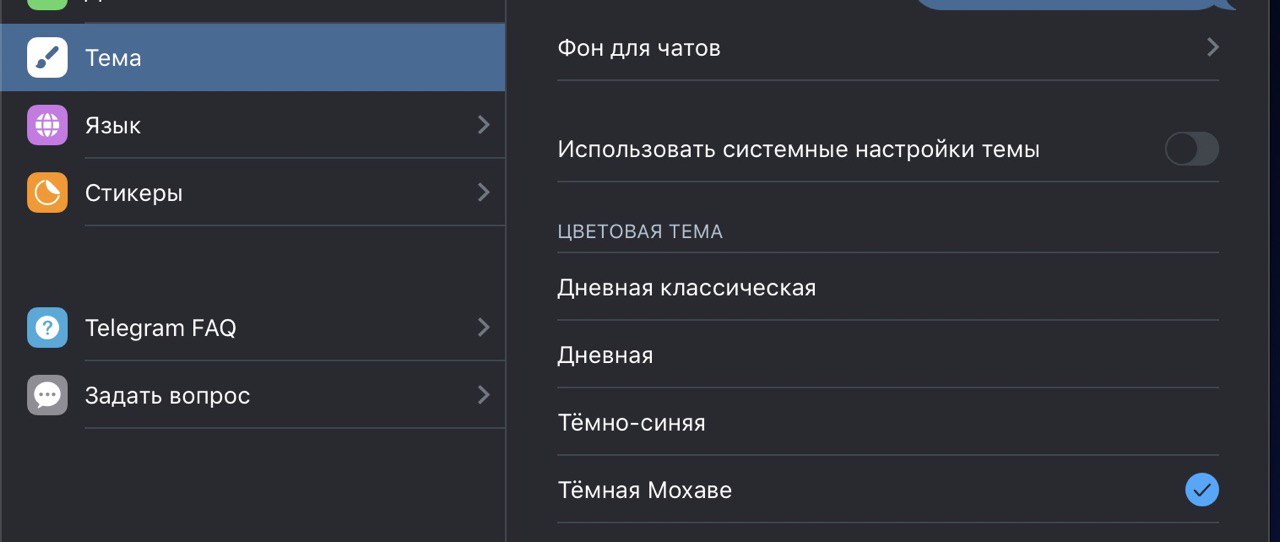The width and height of the screenshot is (1280, 542).
Task: Open the Задать вопрос link
Action: tap(167, 396)
